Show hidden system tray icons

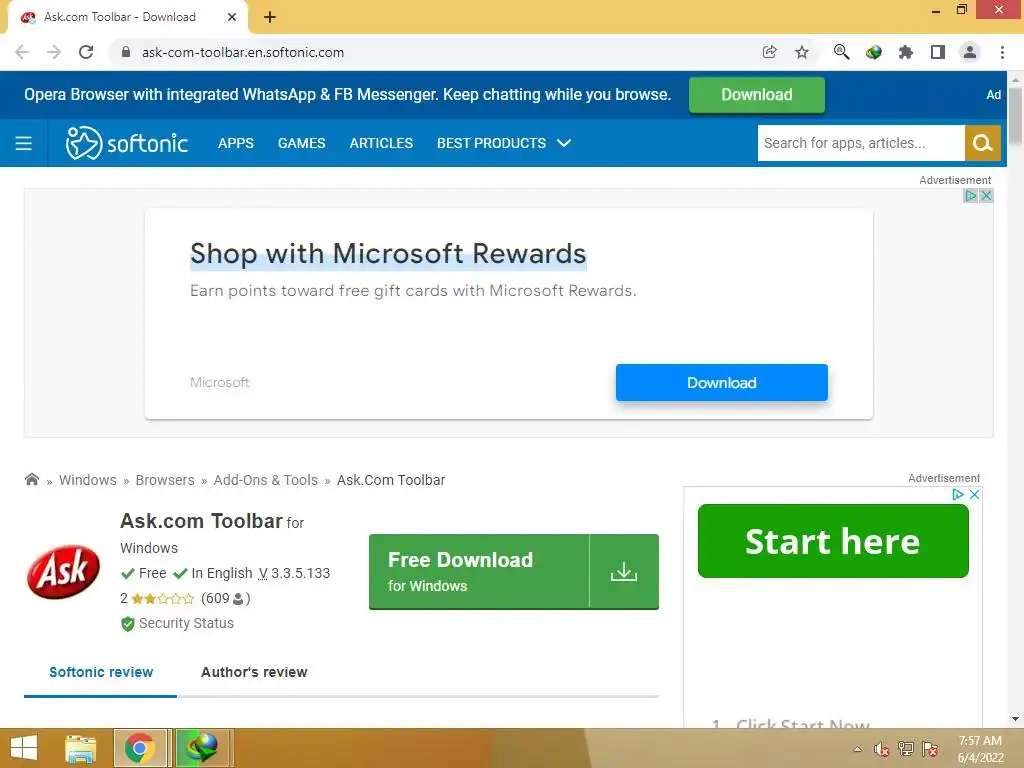pyautogui.click(x=857, y=749)
